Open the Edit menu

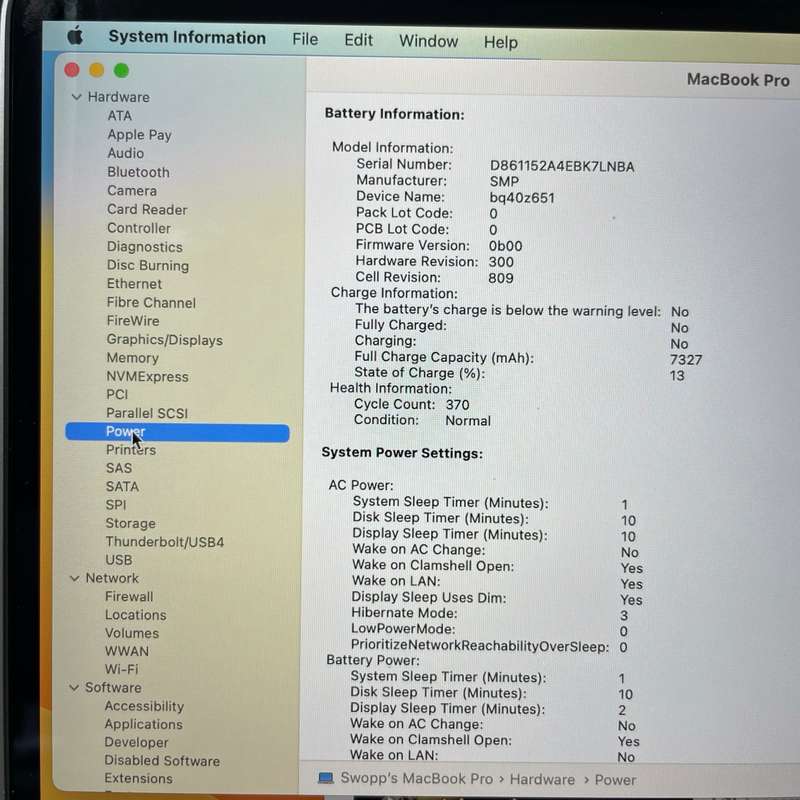pyautogui.click(x=358, y=40)
